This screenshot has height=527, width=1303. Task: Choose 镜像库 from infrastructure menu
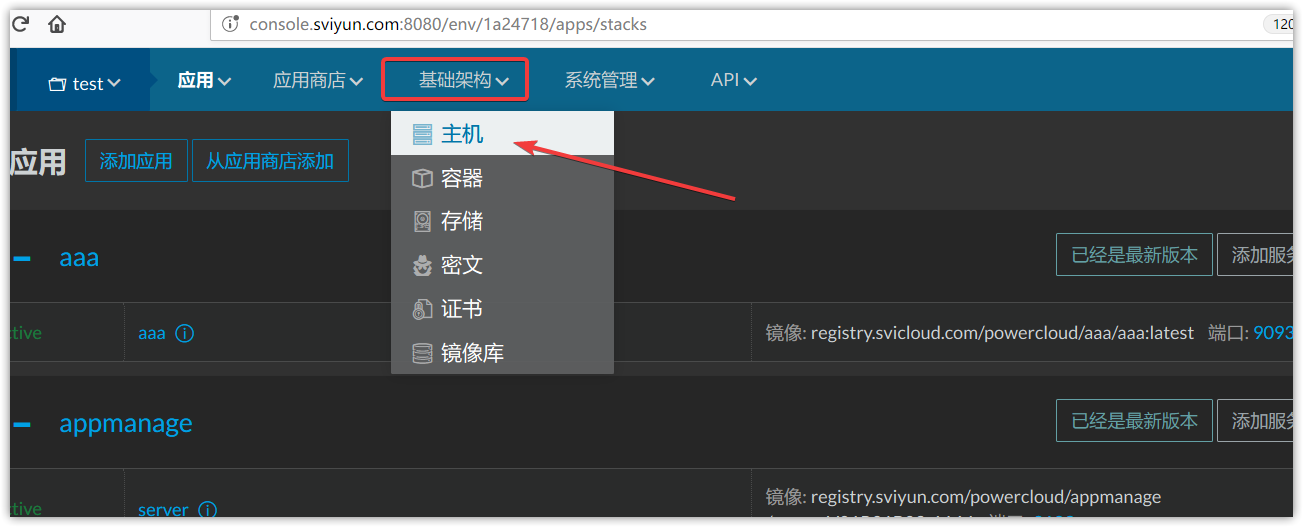(502, 353)
